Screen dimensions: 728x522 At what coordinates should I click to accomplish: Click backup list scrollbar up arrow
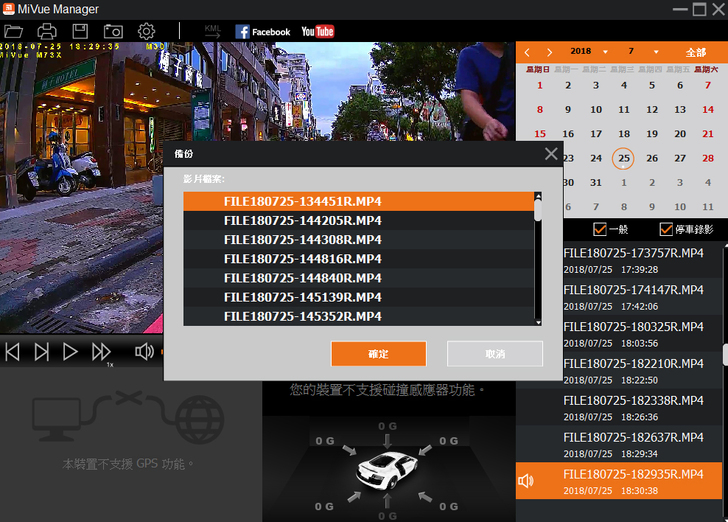[538, 196]
